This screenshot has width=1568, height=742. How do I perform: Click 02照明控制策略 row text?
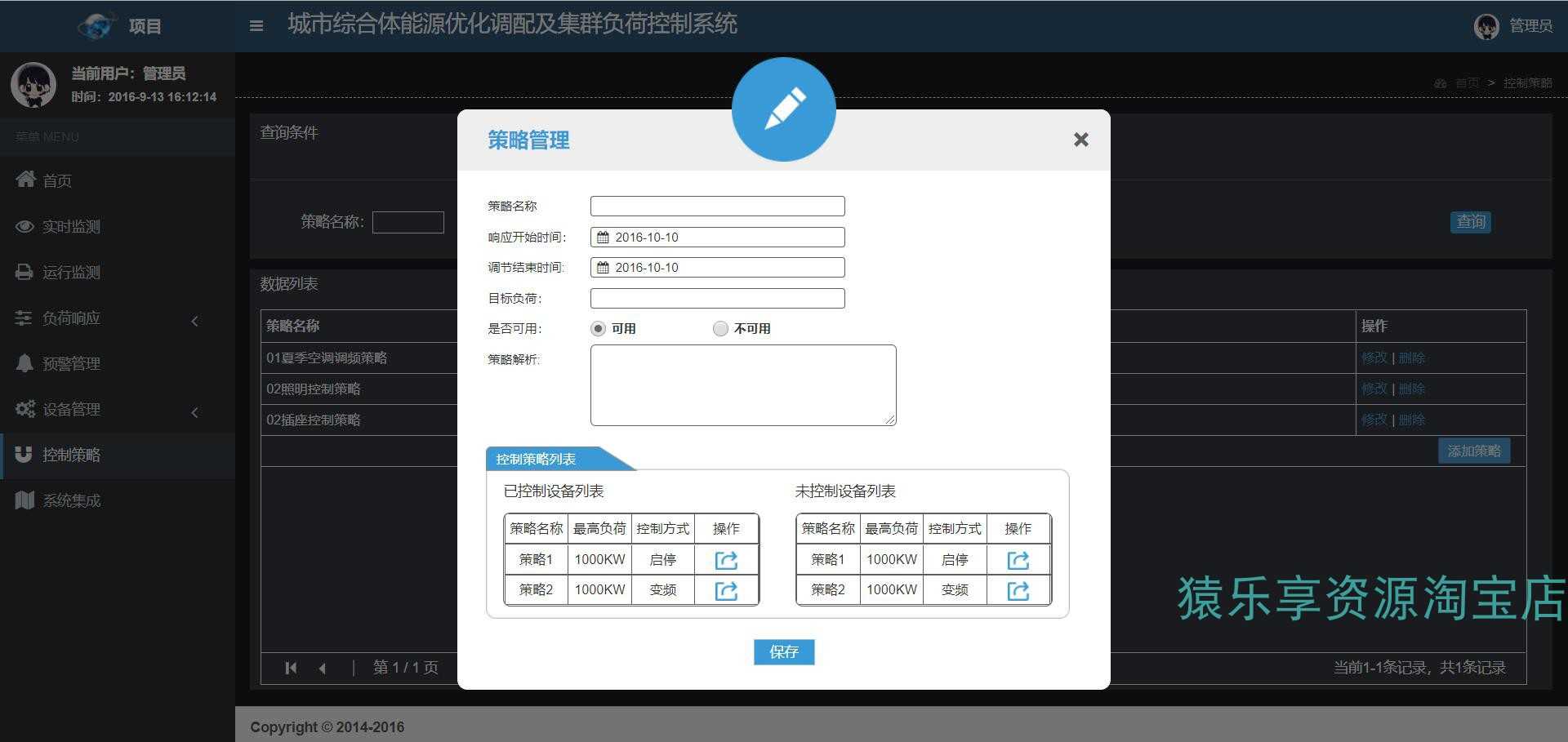click(314, 389)
